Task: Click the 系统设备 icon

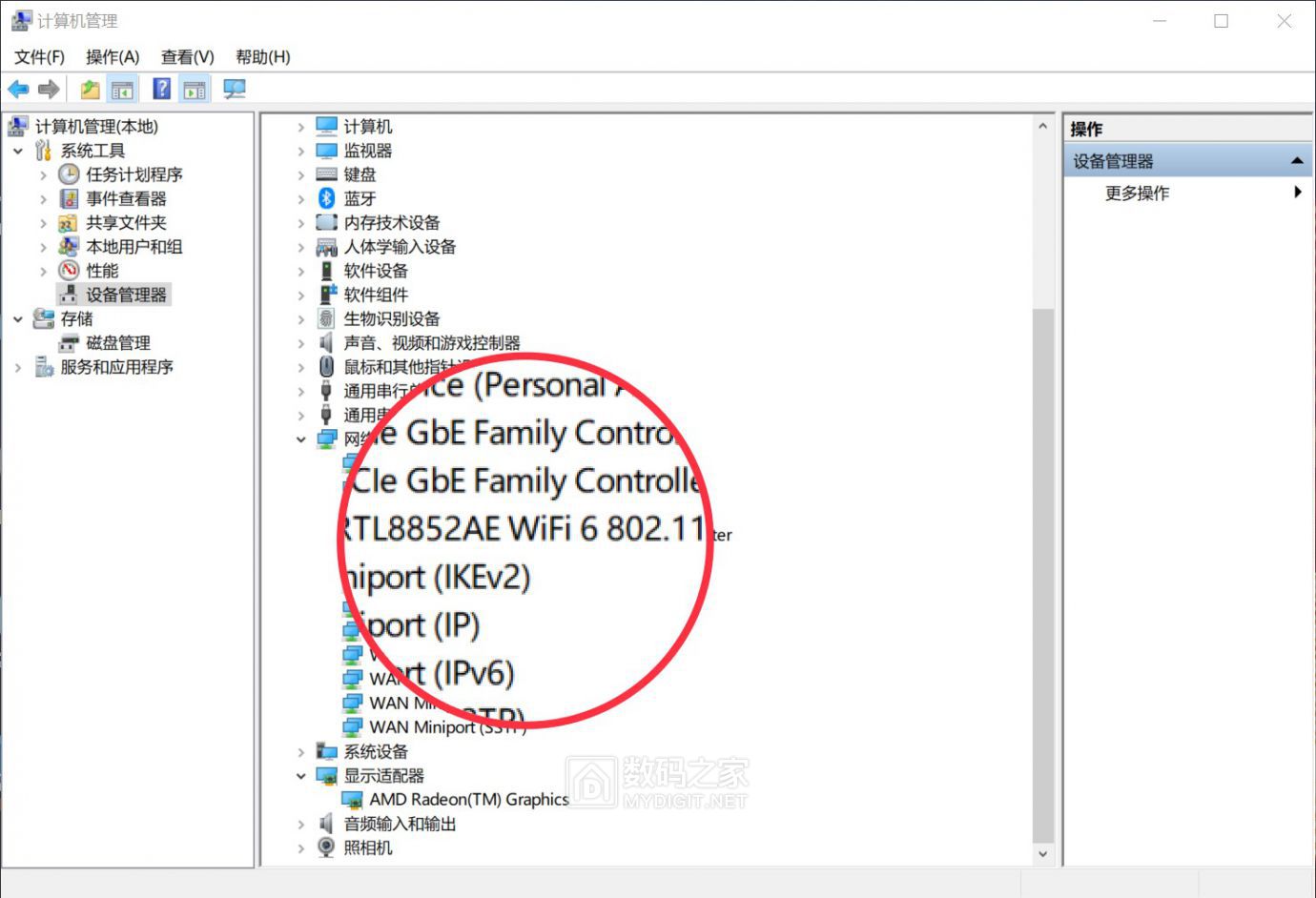Action: tap(326, 751)
